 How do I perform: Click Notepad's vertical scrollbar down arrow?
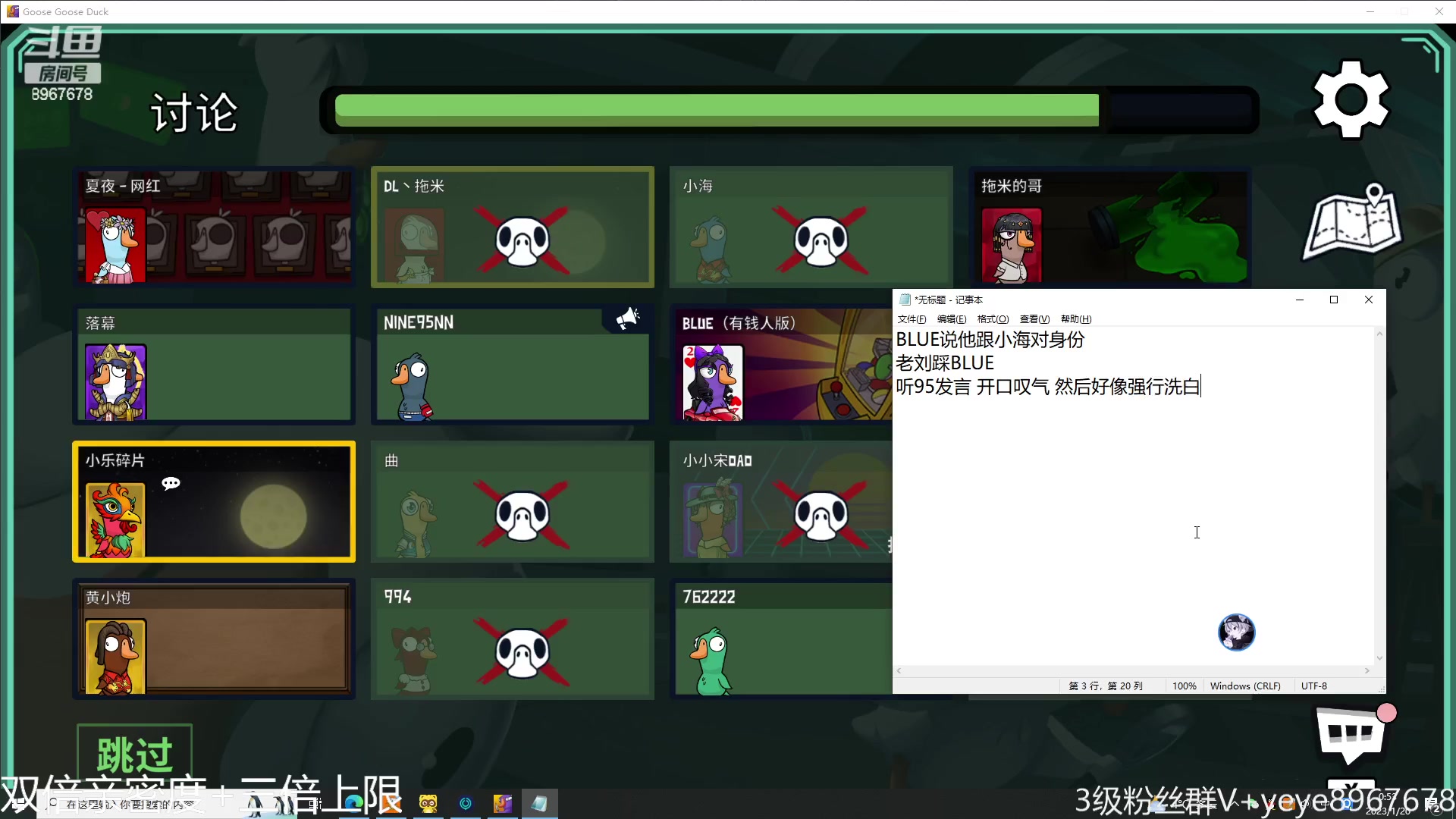click(1380, 658)
